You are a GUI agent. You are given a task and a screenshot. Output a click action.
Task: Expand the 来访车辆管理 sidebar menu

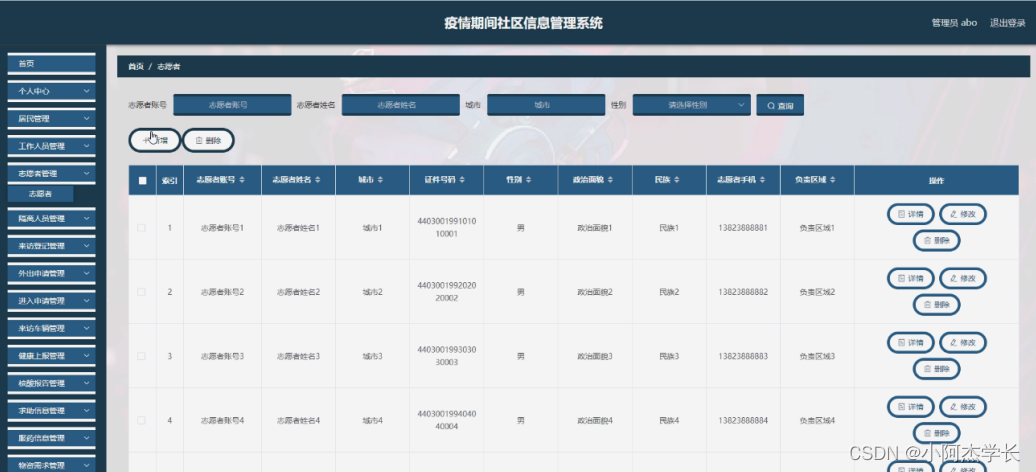[52, 328]
